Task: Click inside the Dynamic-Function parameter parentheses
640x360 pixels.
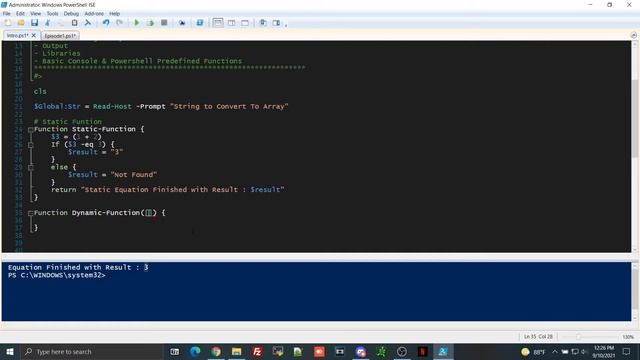Action: (x=149, y=213)
